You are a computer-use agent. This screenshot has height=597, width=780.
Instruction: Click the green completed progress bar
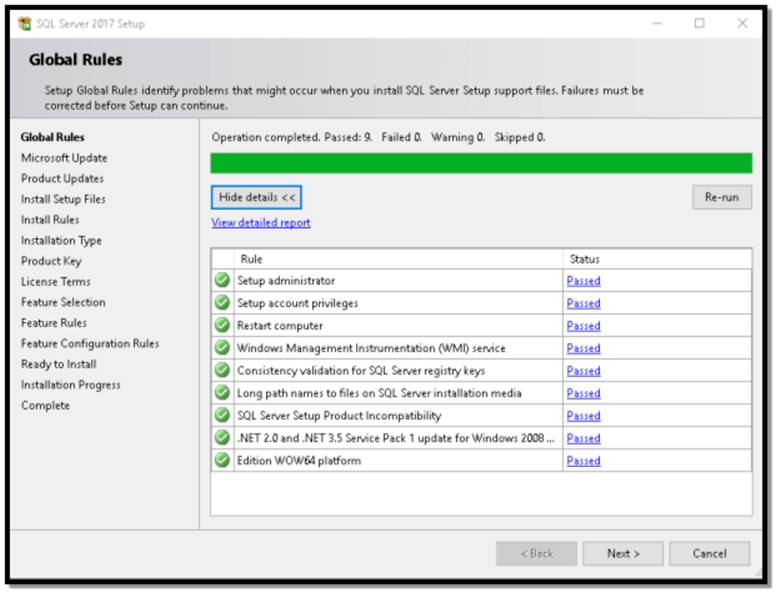(481, 164)
